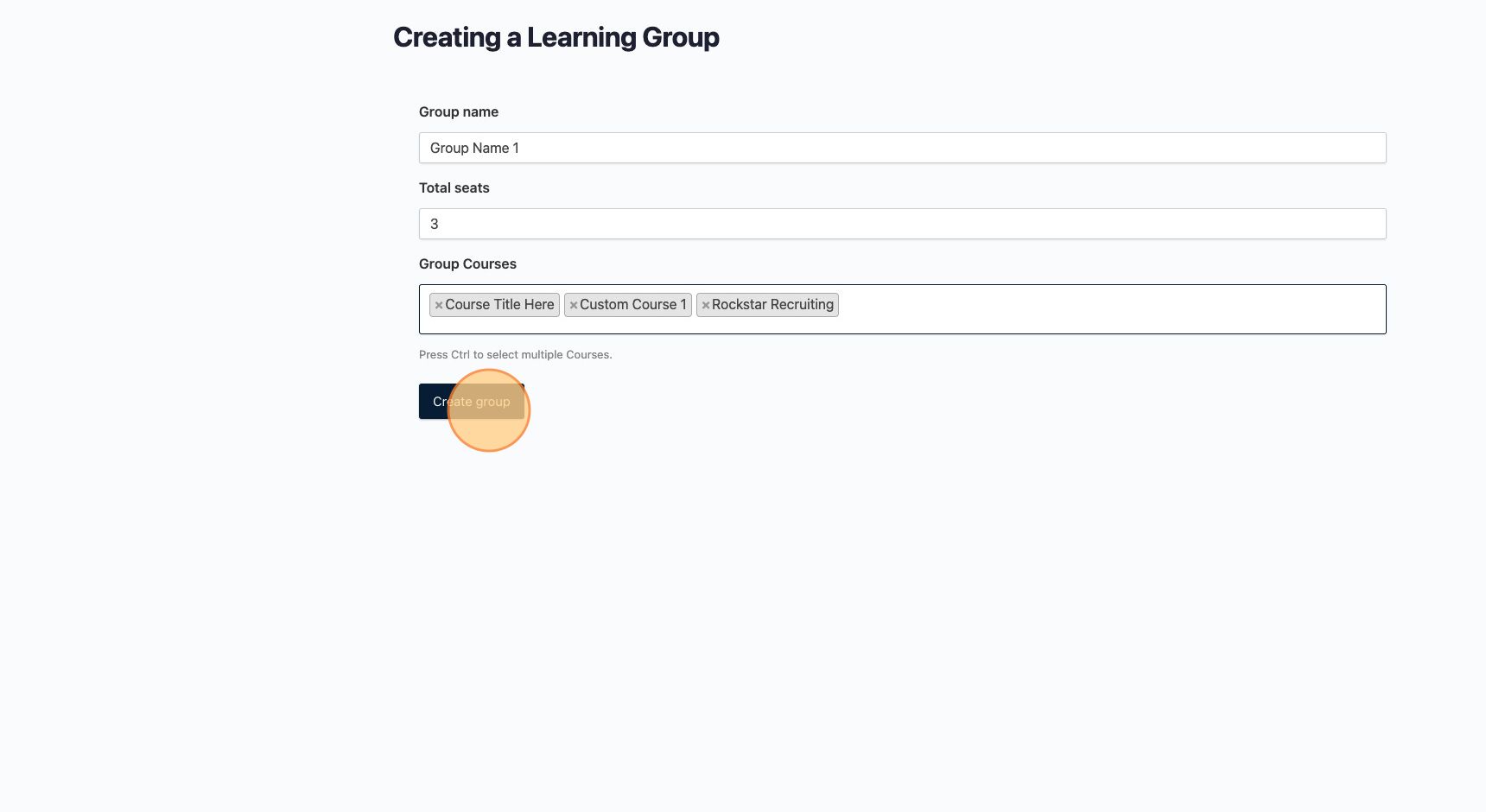Focus the Group name input field
The image size is (1486, 812).
903,148
